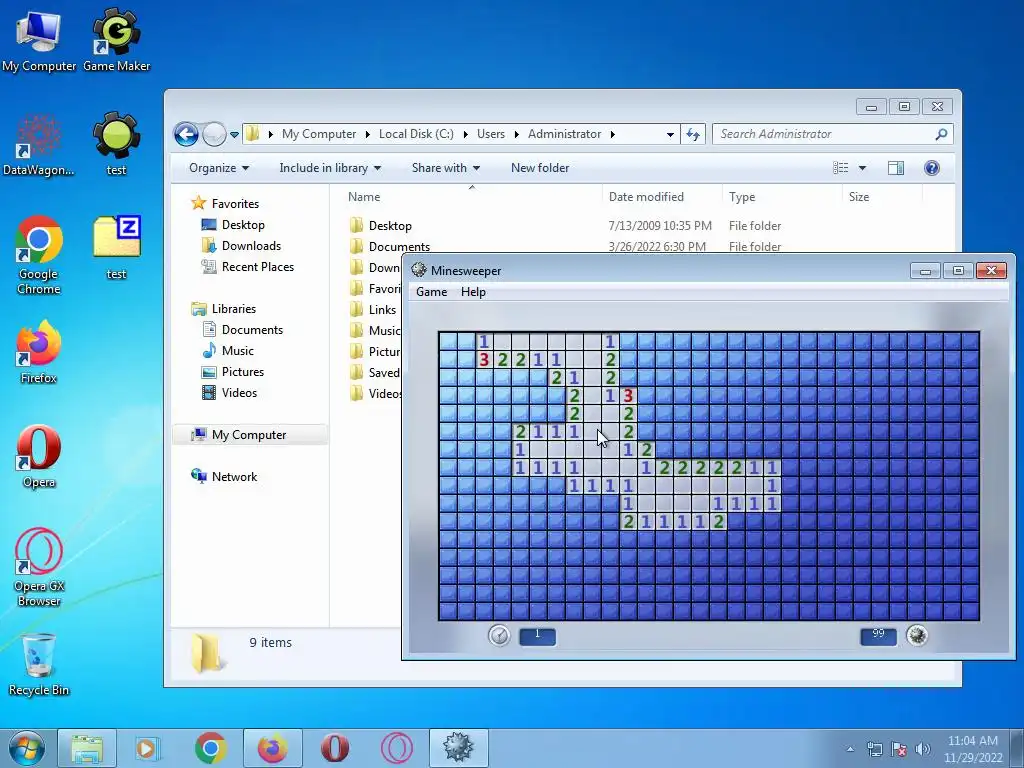Open the Game Maker desktop shortcut
The image size is (1024, 768).
click(x=116, y=40)
